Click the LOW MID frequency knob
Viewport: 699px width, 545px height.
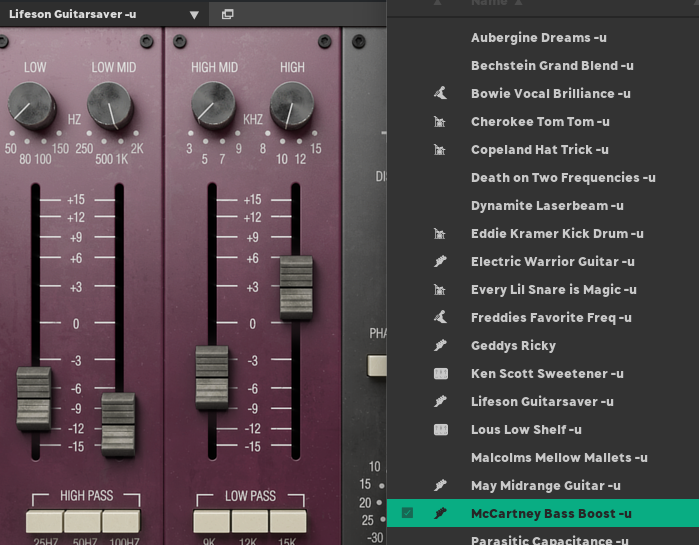110,106
